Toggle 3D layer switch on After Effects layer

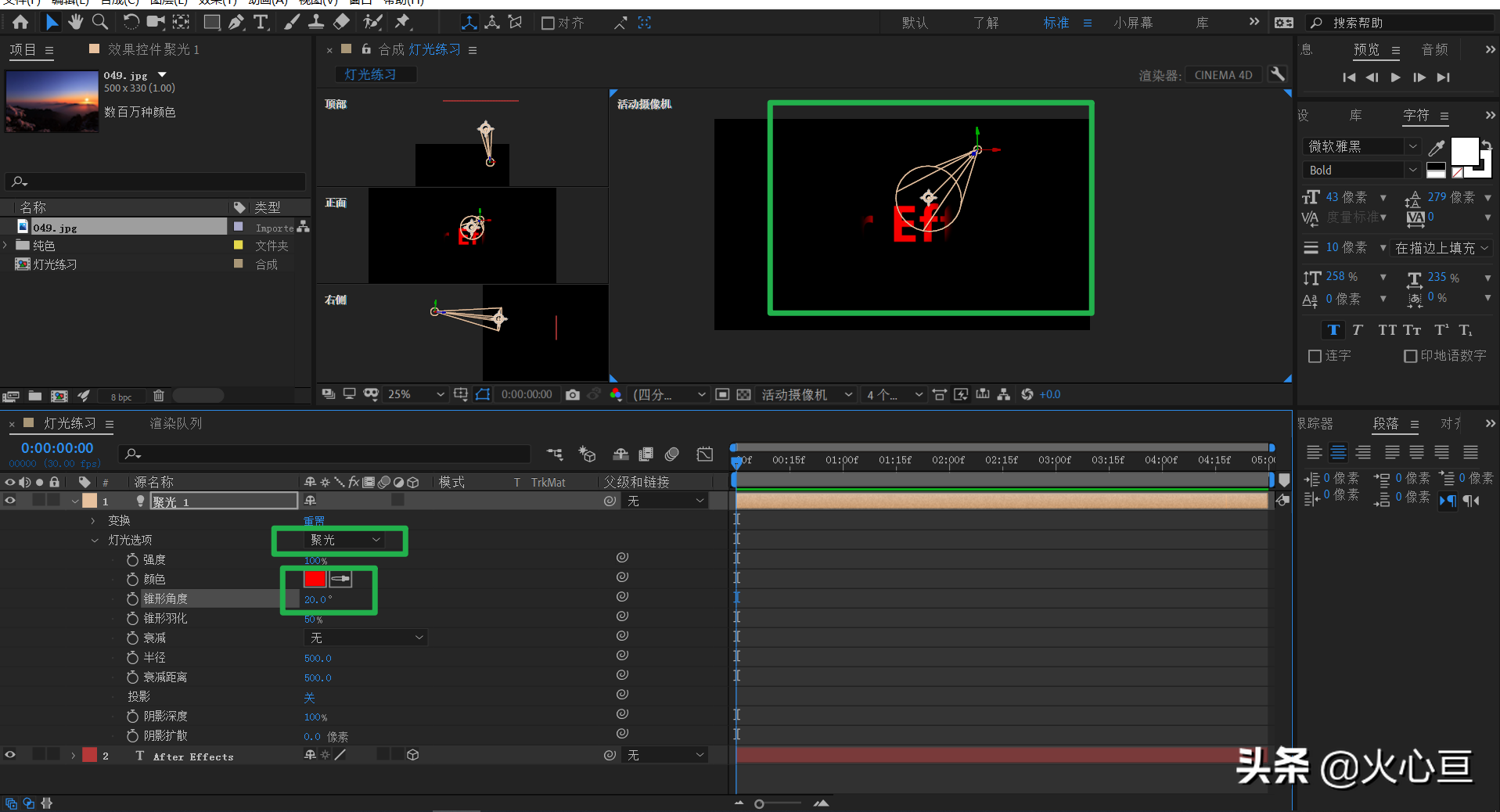tap(413, 755)
